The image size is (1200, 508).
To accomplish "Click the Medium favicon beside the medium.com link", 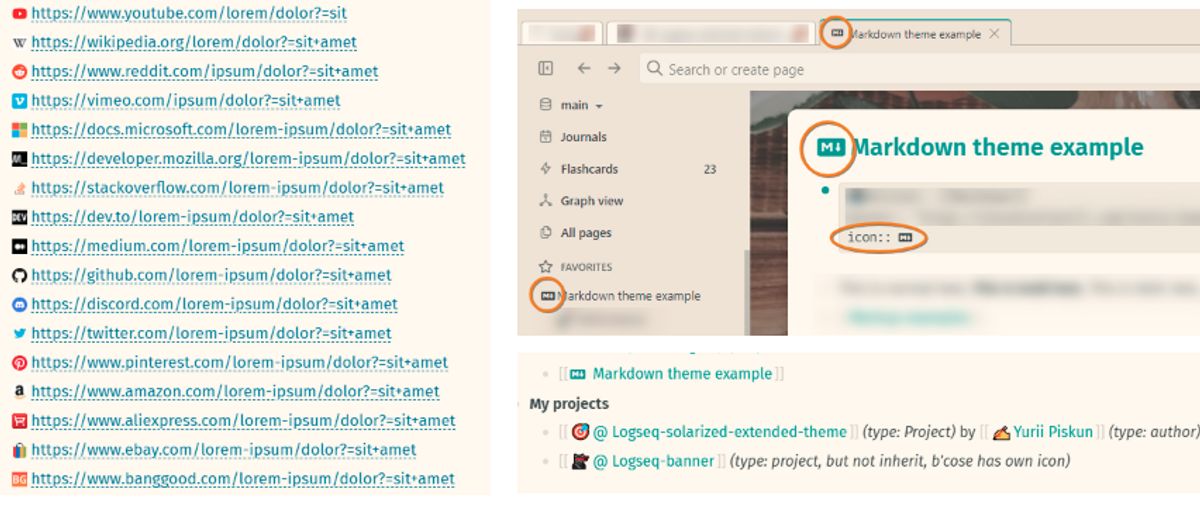I will [x=19, y=246].
